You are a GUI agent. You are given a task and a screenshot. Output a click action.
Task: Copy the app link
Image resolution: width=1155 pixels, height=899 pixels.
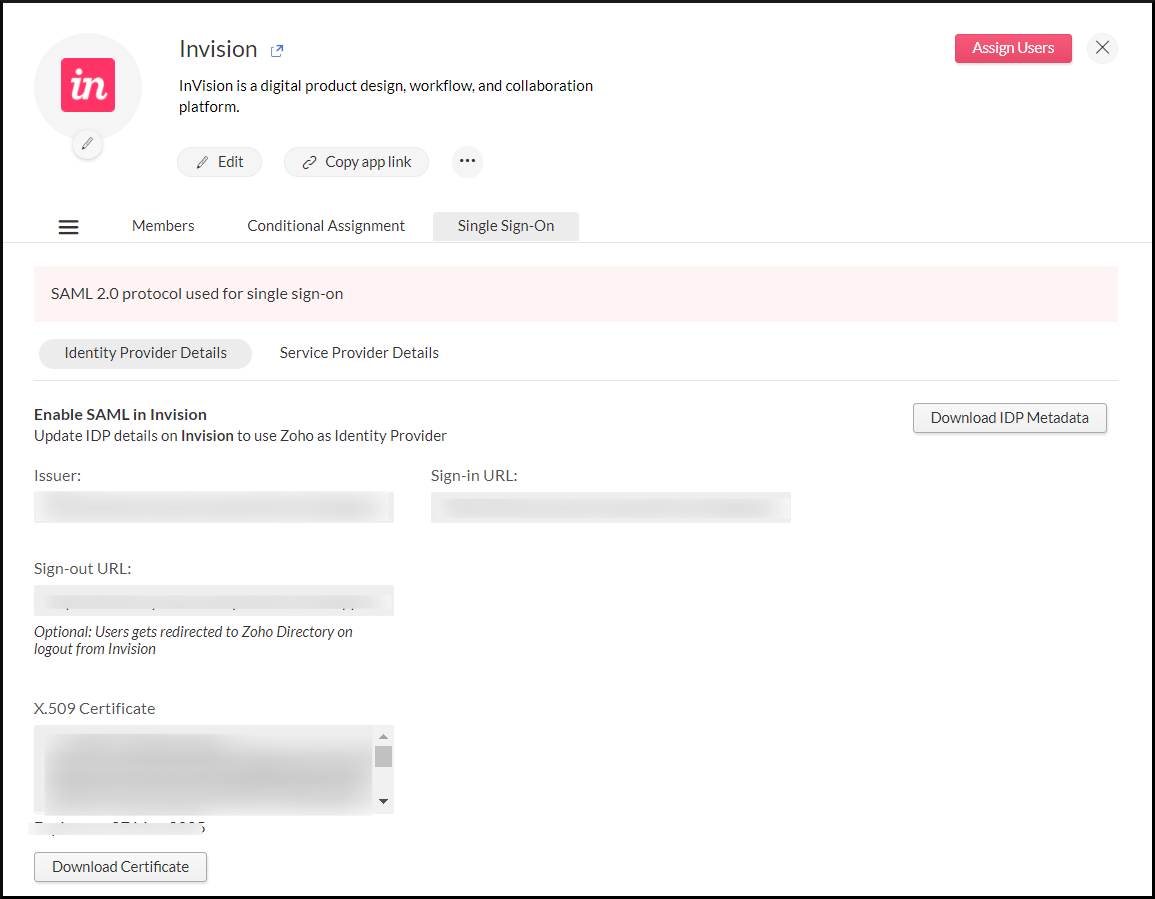(x=357, y=162)
